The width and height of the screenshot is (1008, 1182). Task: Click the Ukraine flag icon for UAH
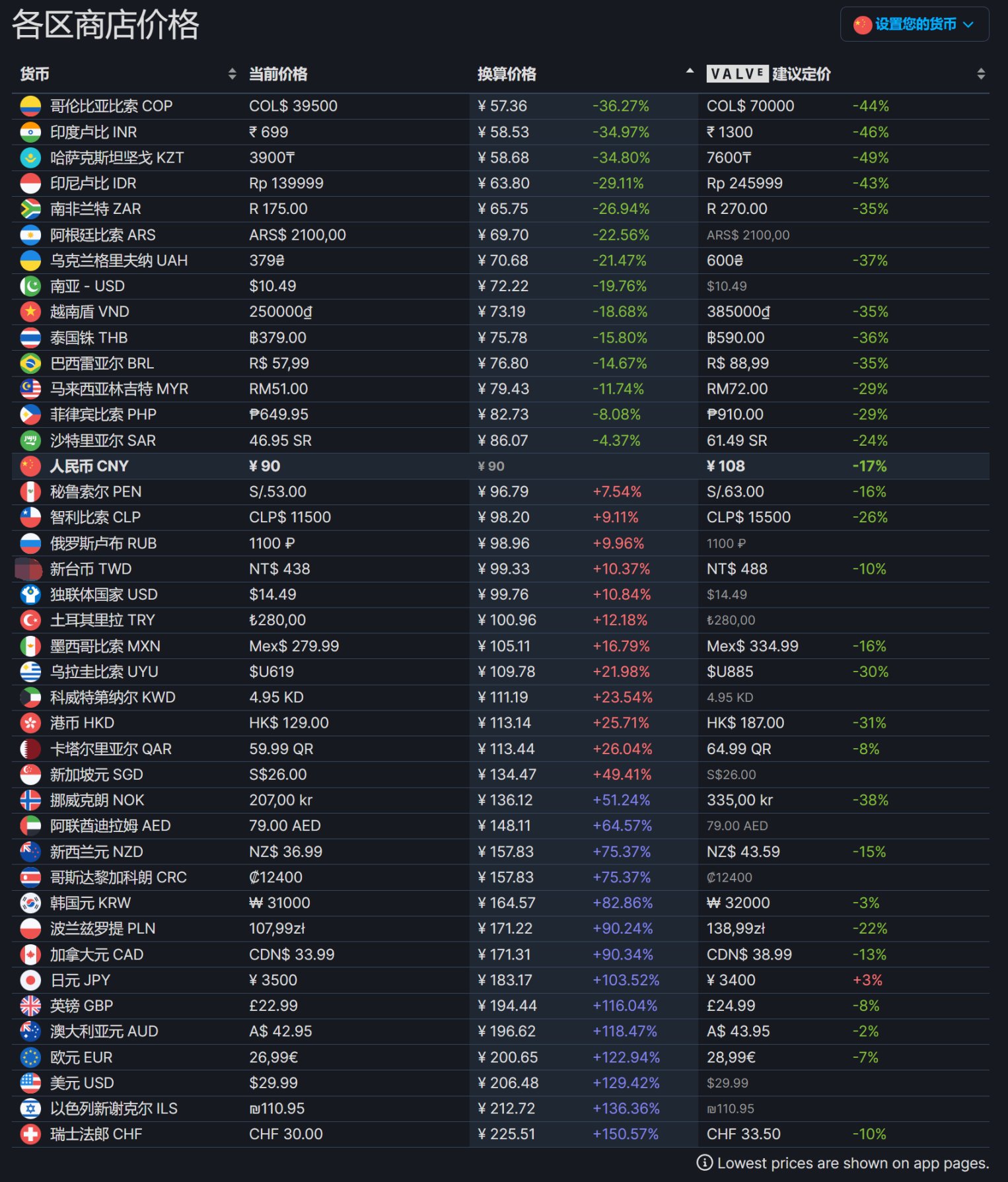(30, 261)
